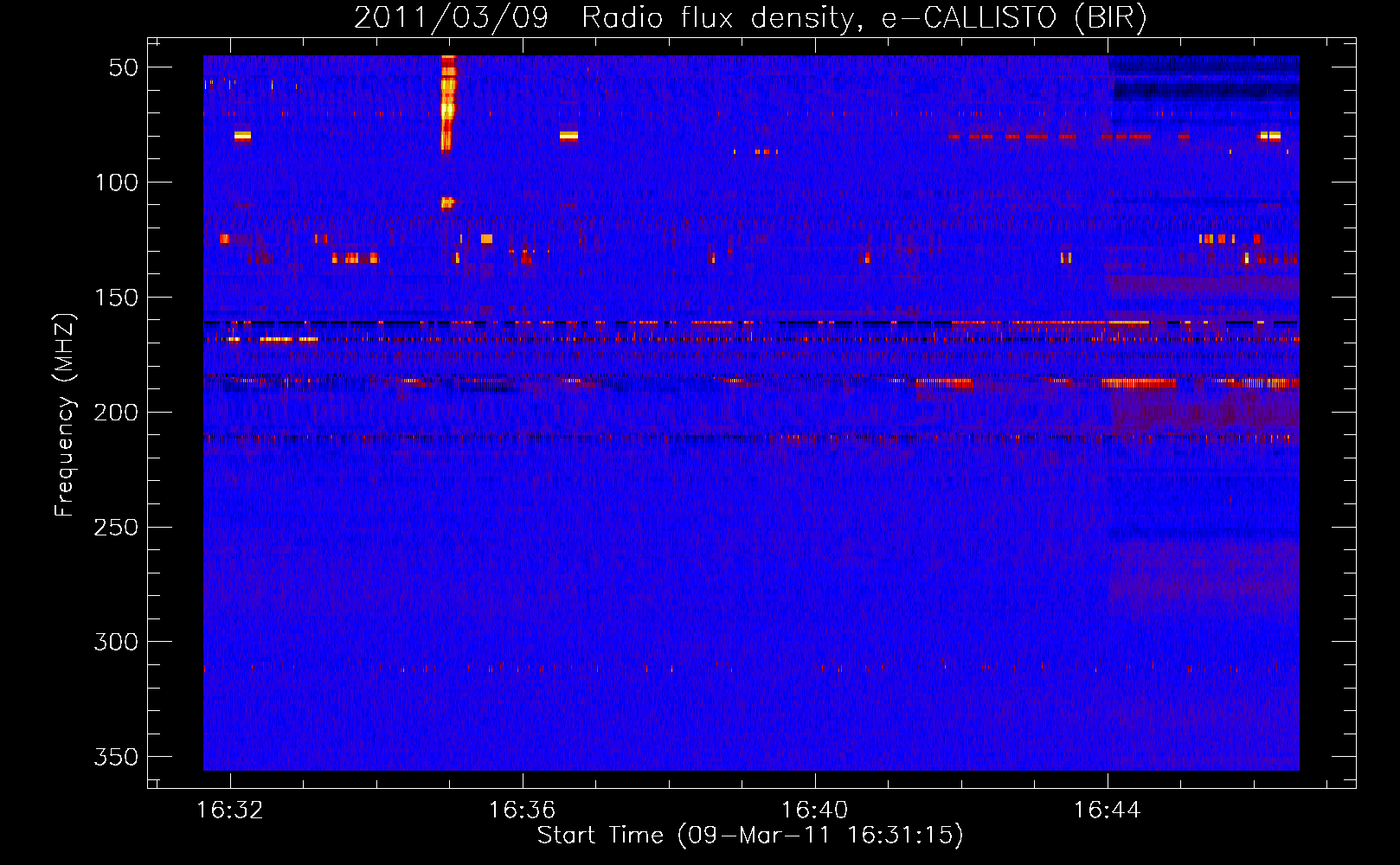Click the "Start Time (09-Mar-11 16:31:15)" label

coord(750,836)
